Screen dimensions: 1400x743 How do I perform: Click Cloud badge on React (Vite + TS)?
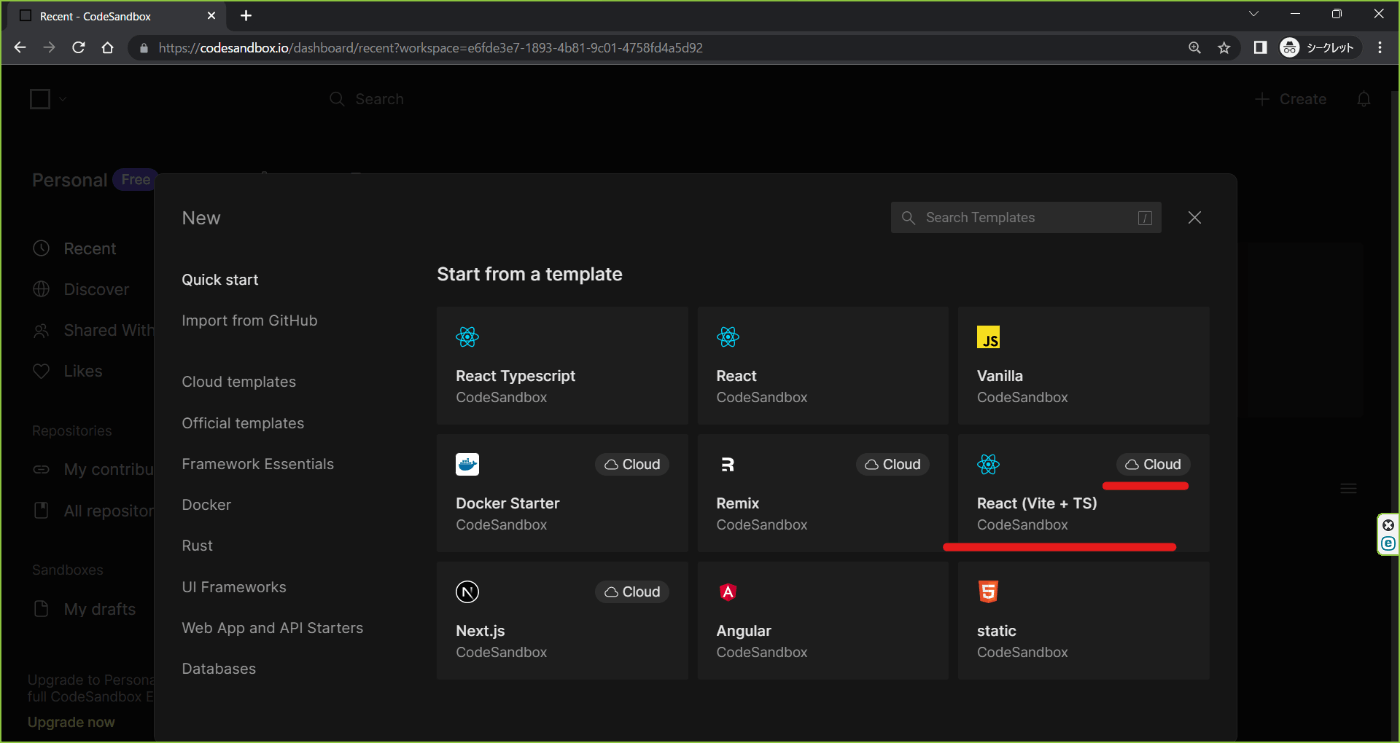point(1153,464)
